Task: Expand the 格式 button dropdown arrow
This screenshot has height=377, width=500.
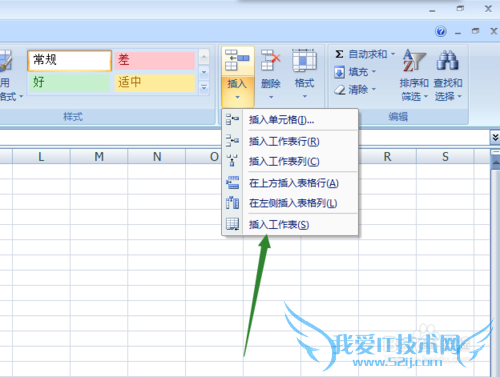Action: point(305,97)
